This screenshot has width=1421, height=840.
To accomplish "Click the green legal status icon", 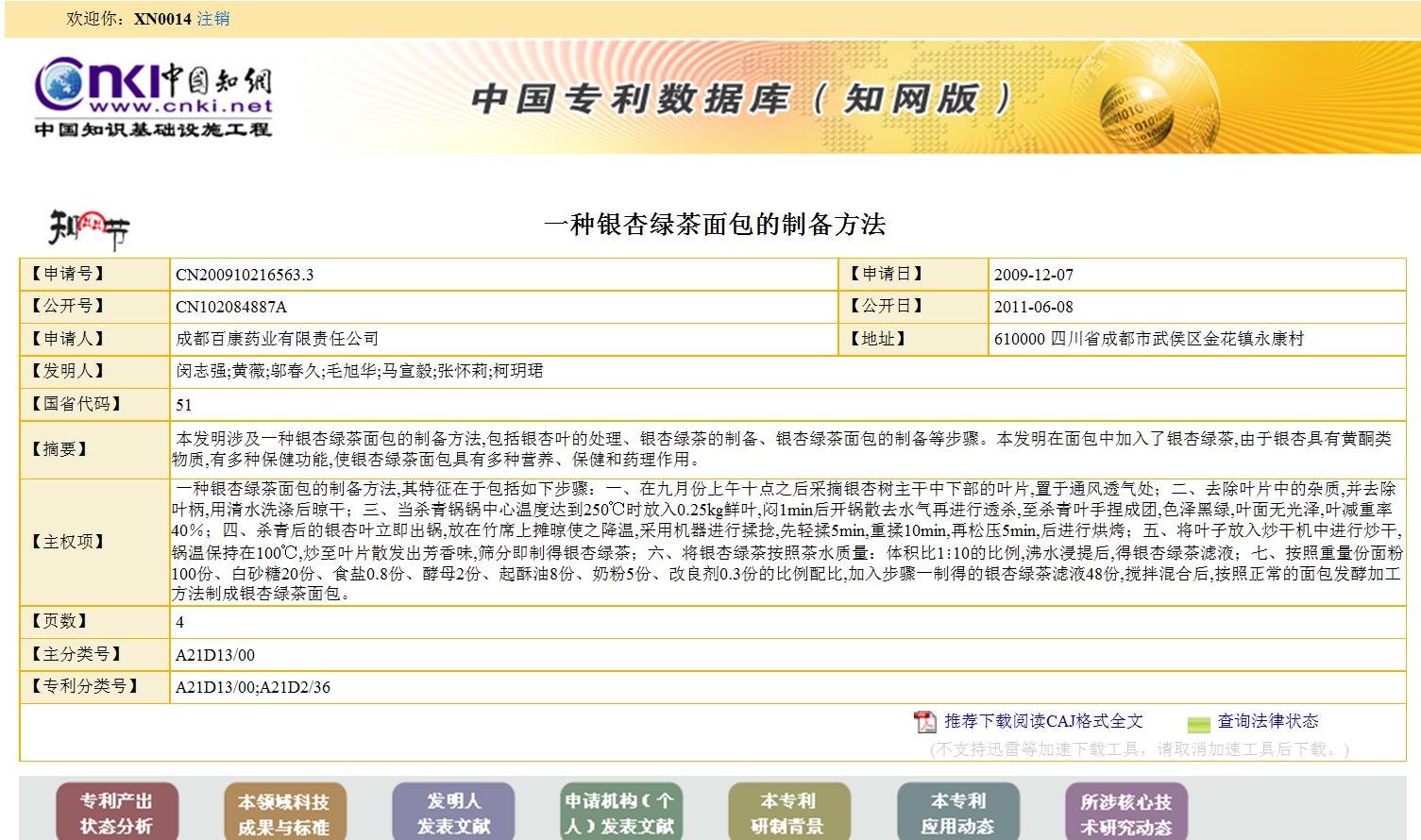I will click(x=1198, y=724).
